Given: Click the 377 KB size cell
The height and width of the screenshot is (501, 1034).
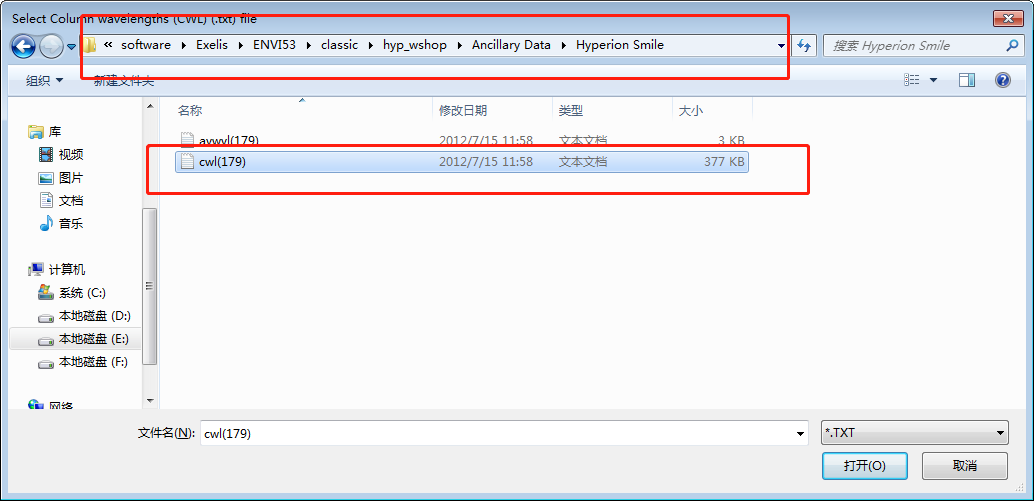Looking at the screenshot, I should click(x=724, y=162).
